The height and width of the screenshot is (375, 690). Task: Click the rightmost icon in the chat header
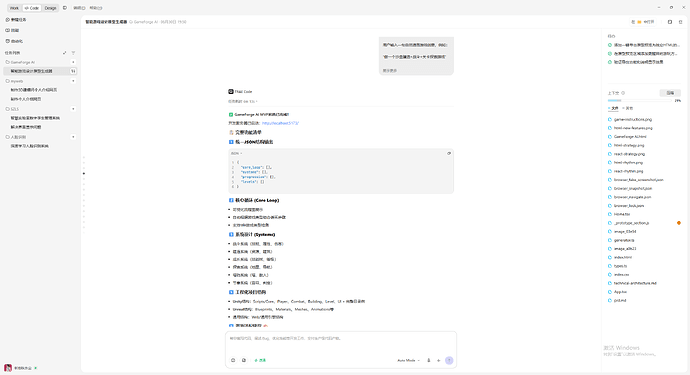click(680, 22)
